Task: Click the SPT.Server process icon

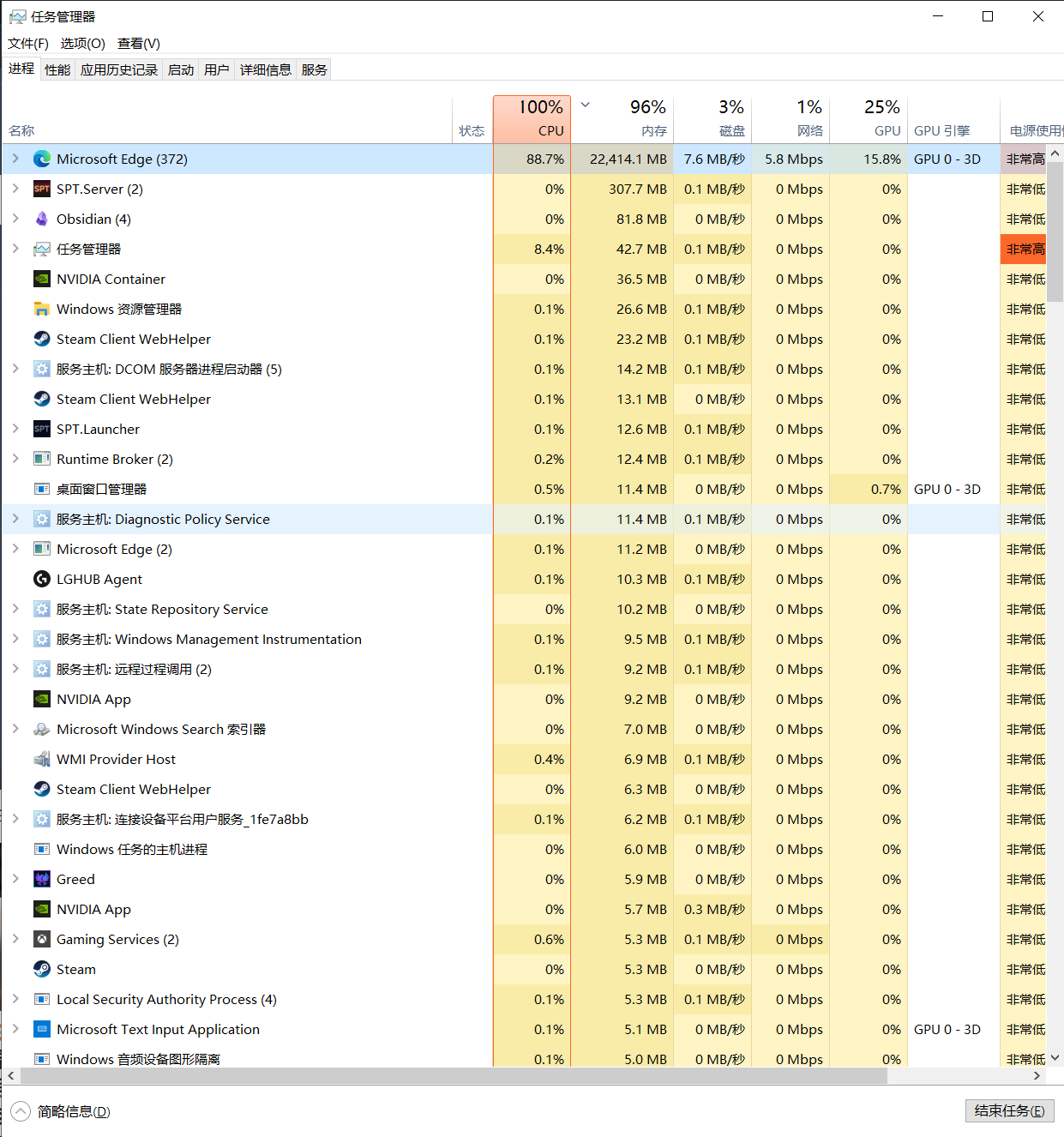Action: 42,189
